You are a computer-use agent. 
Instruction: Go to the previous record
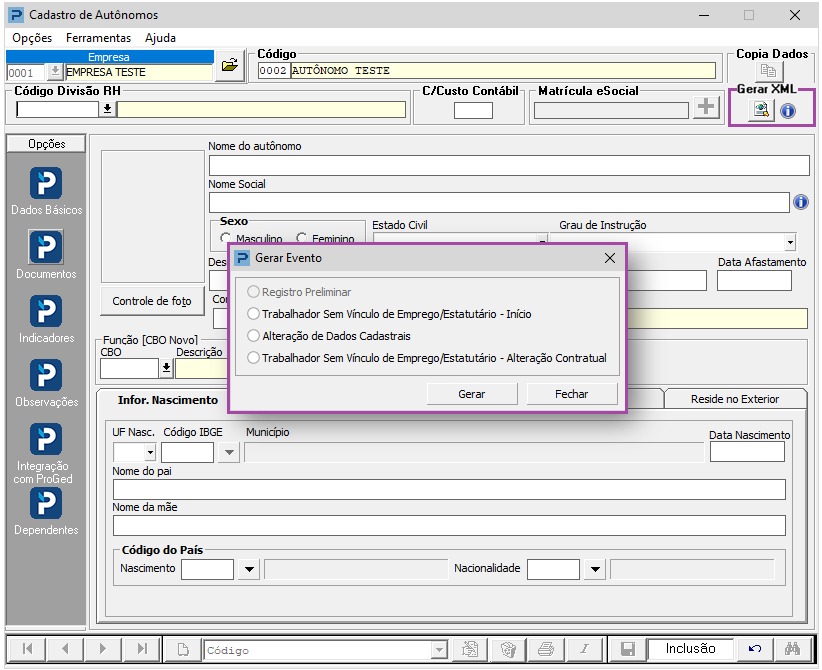click(x=65, y=649)
